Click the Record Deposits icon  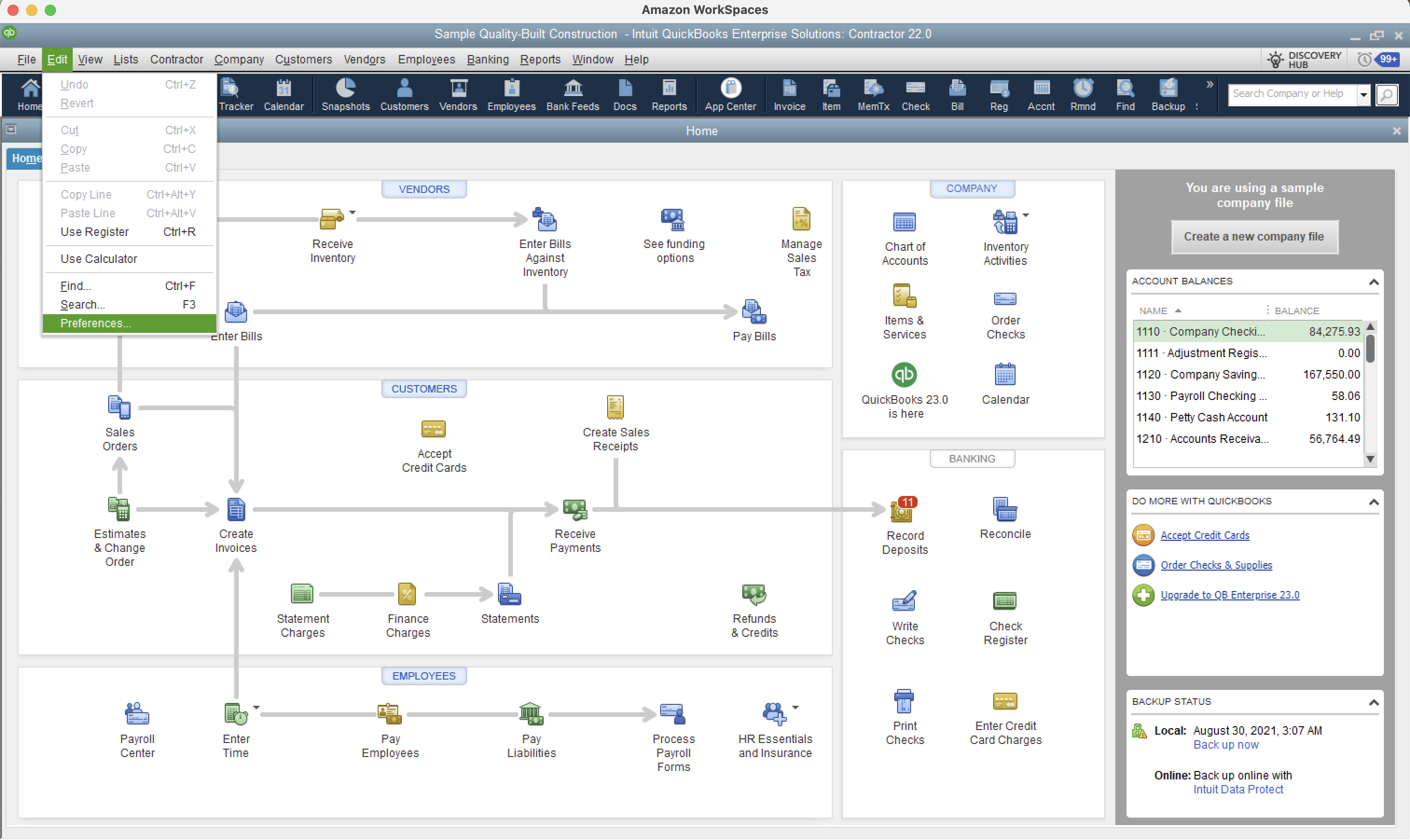[x=902, y=510]
